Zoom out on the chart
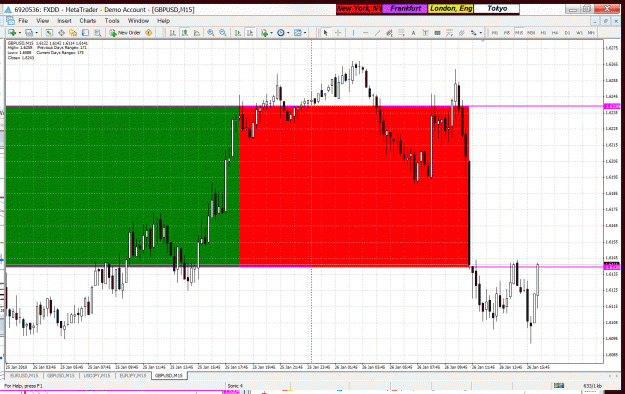625x394 pixels. point(223,33)
